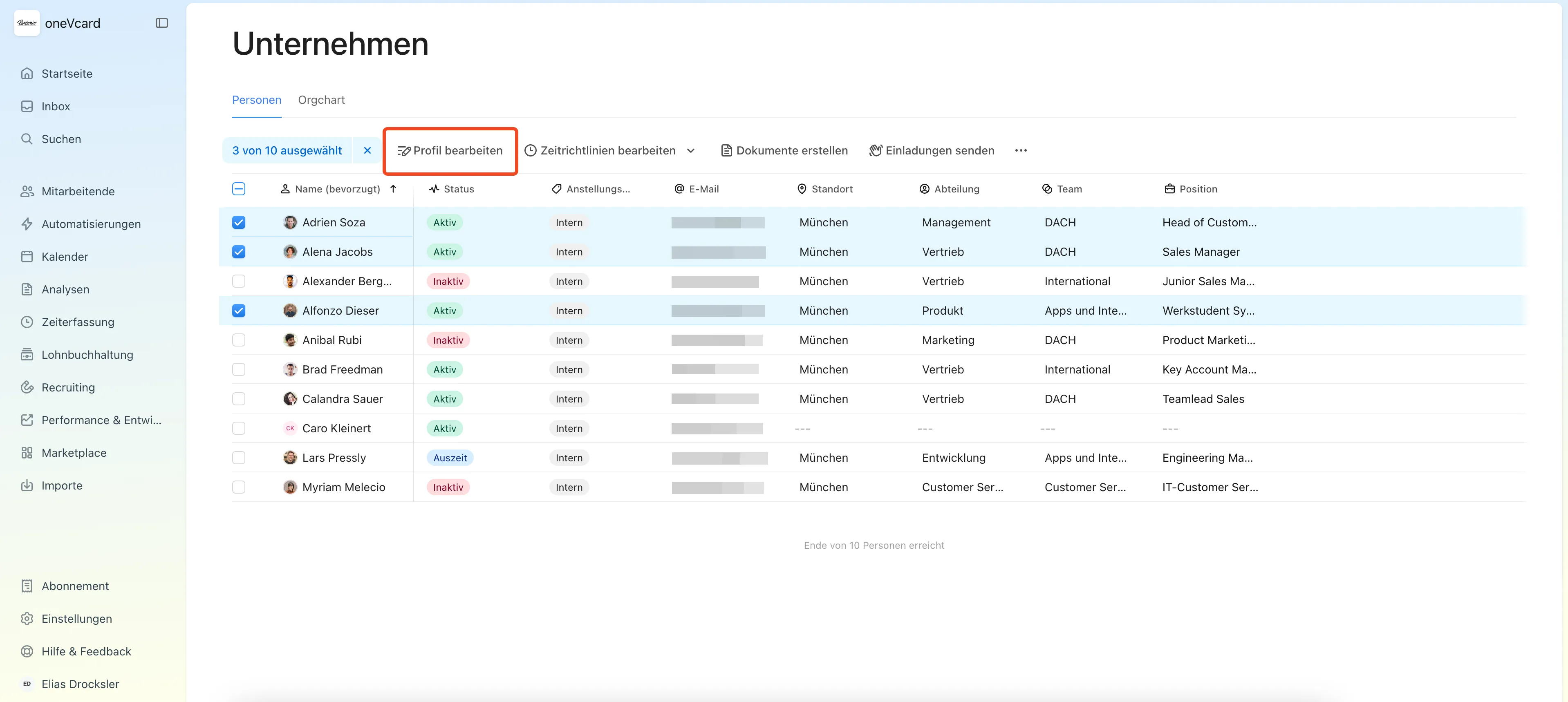Click Zeitrichtlinien bearbeiten button
This screenshot has width=1568, height=702.
pyautogui.click(x=601, y=150)
